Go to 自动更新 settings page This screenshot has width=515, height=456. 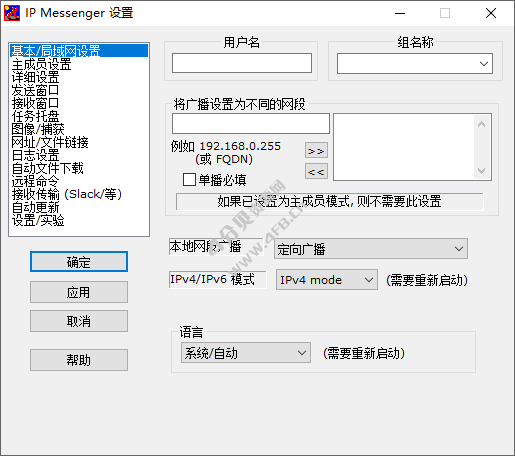[x=35, y=207]
